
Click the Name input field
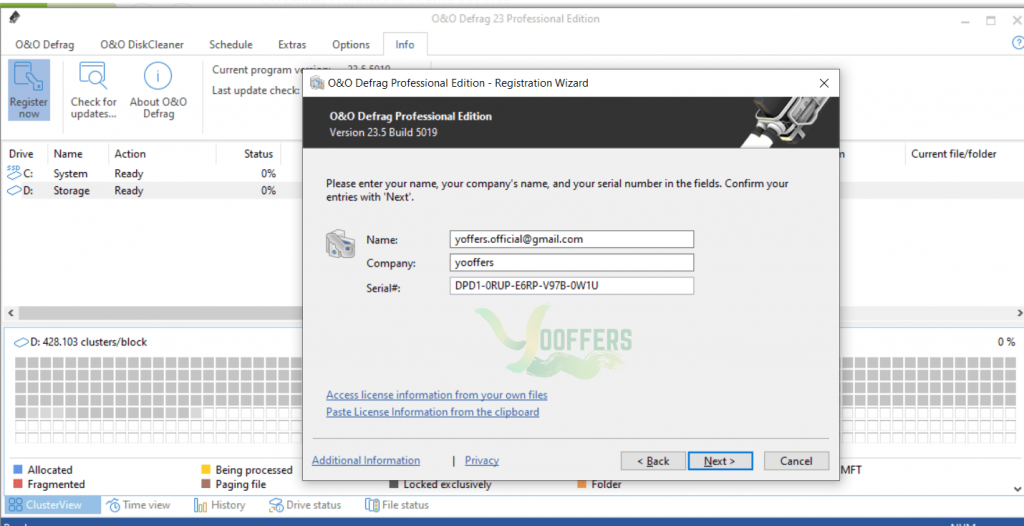[571, 239]
